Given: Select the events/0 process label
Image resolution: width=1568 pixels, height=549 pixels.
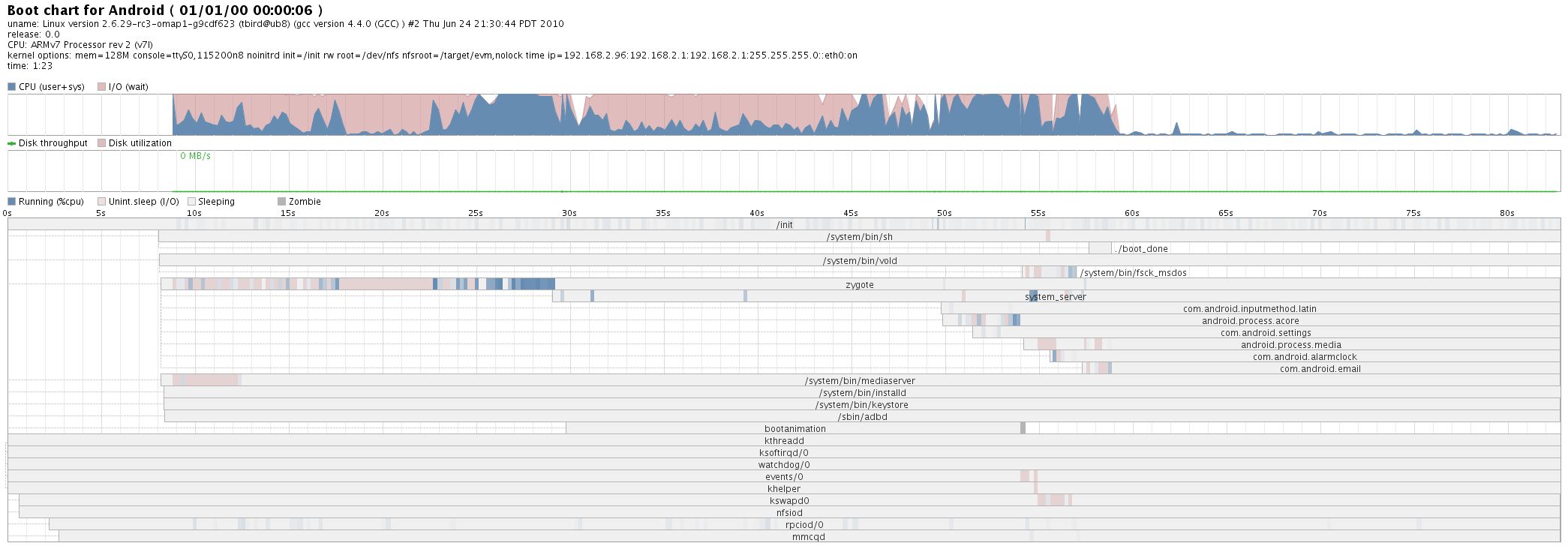Looking at the screenshot, I should (x=784, y=477).
